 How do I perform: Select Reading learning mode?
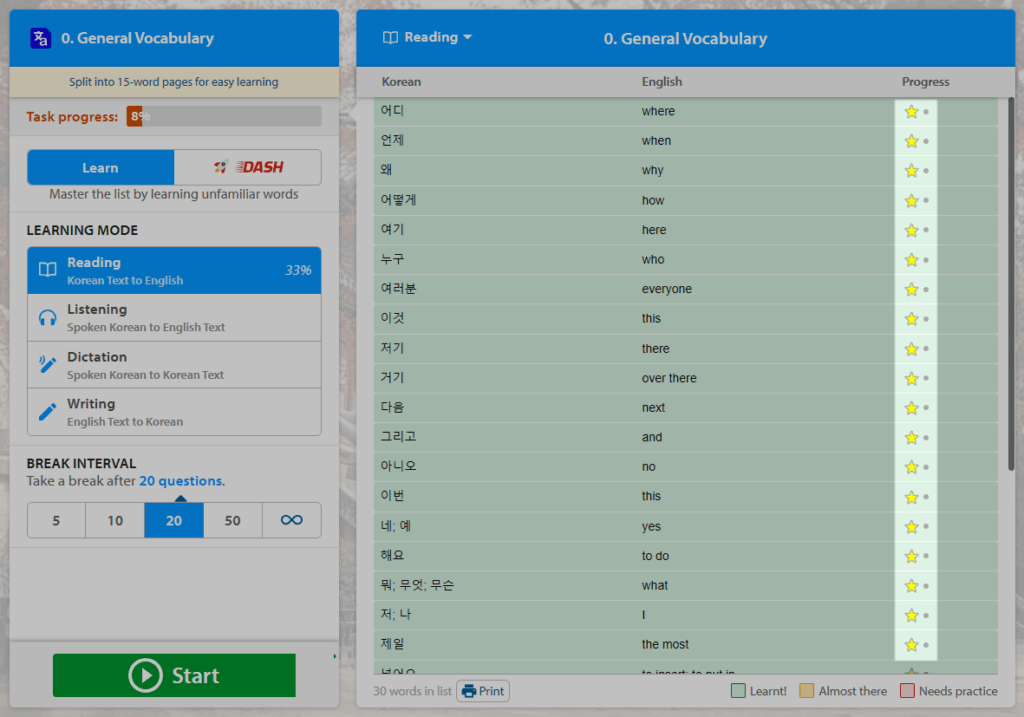point(174,270)
